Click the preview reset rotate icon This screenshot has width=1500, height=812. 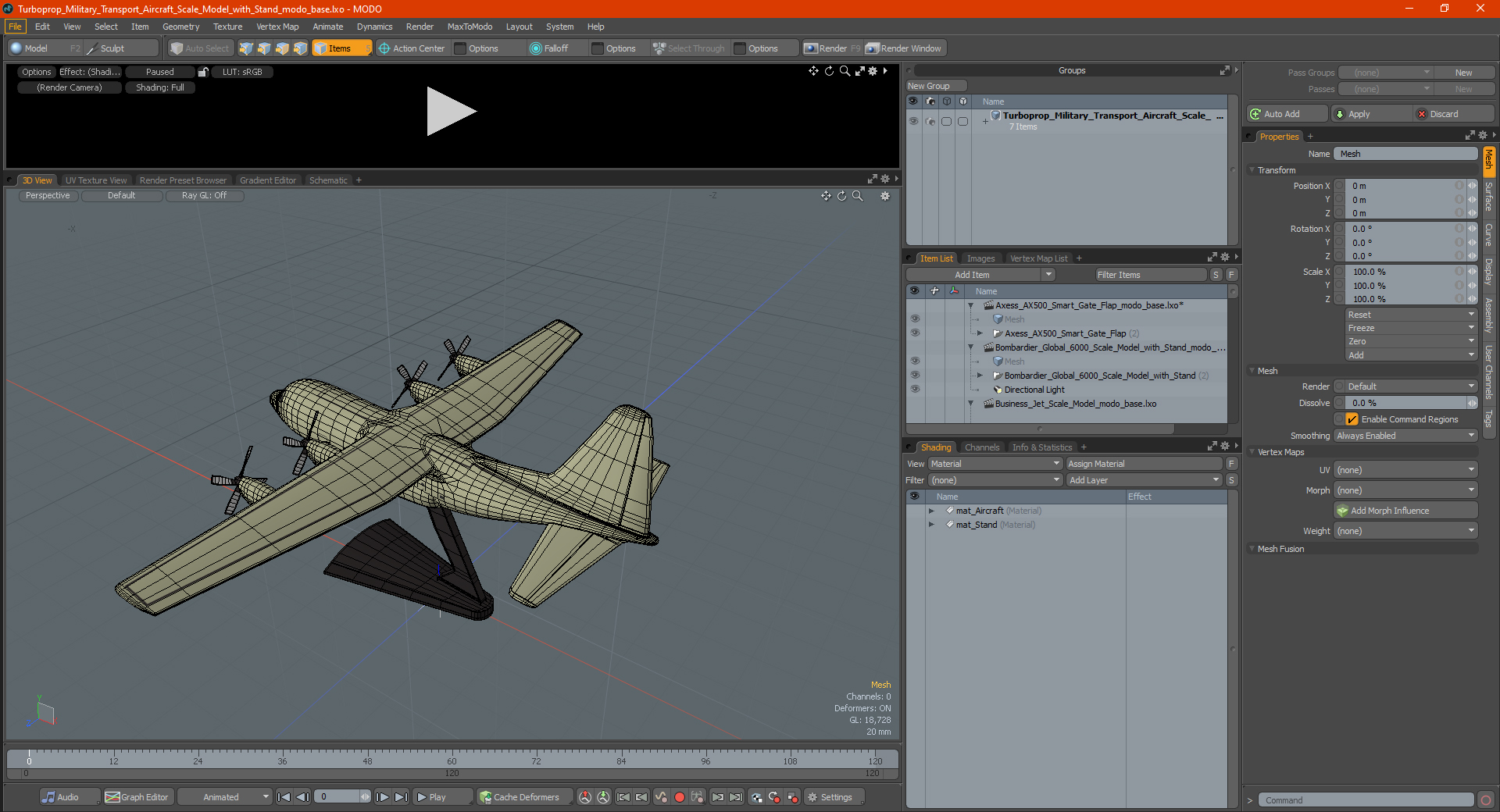829,71
